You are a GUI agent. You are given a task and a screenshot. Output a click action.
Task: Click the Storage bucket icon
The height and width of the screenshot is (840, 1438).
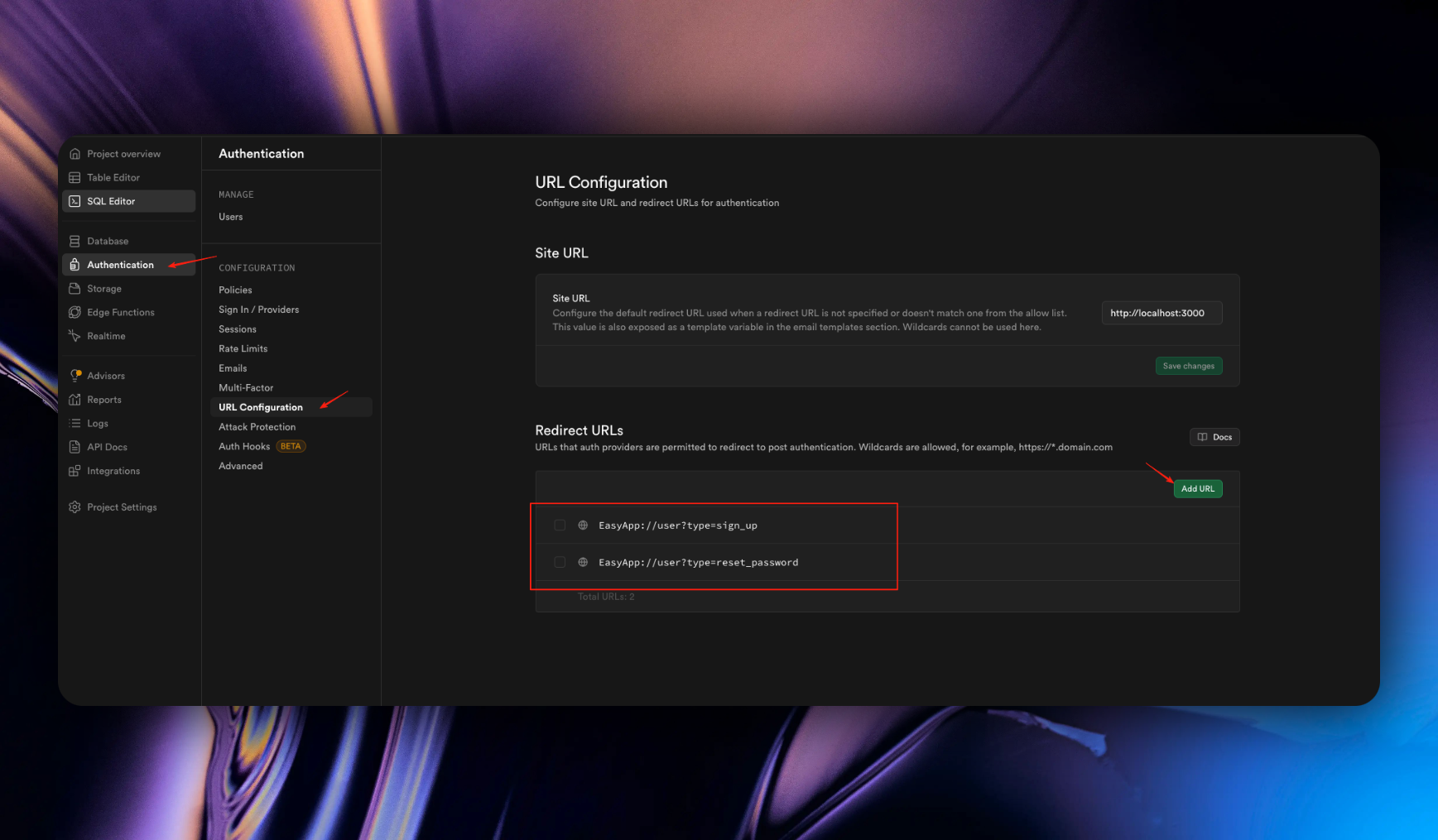(75, 289)
